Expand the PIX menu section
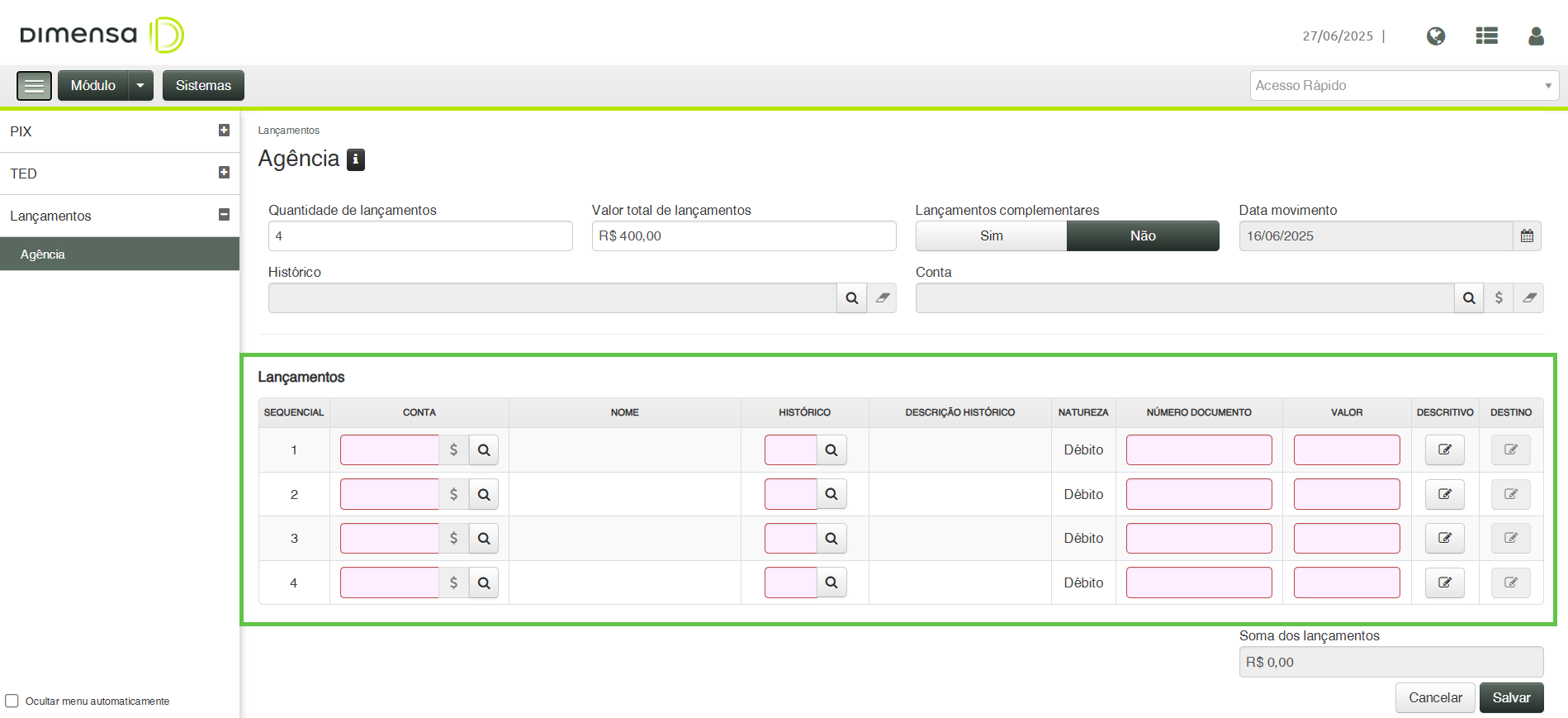This screenshot has height=718, width=1568. [x=224, y=131]
